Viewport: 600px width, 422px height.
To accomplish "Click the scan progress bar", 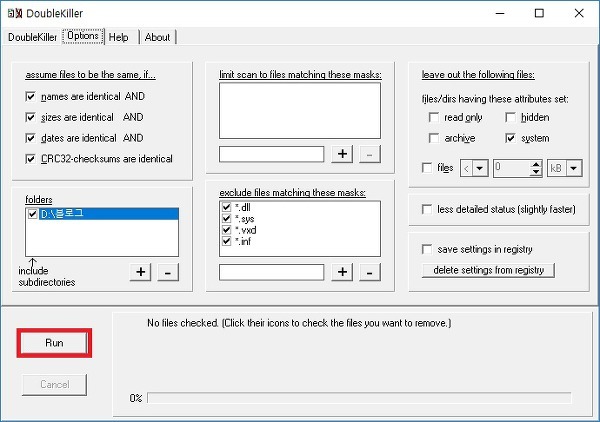I will click(359, 398).
